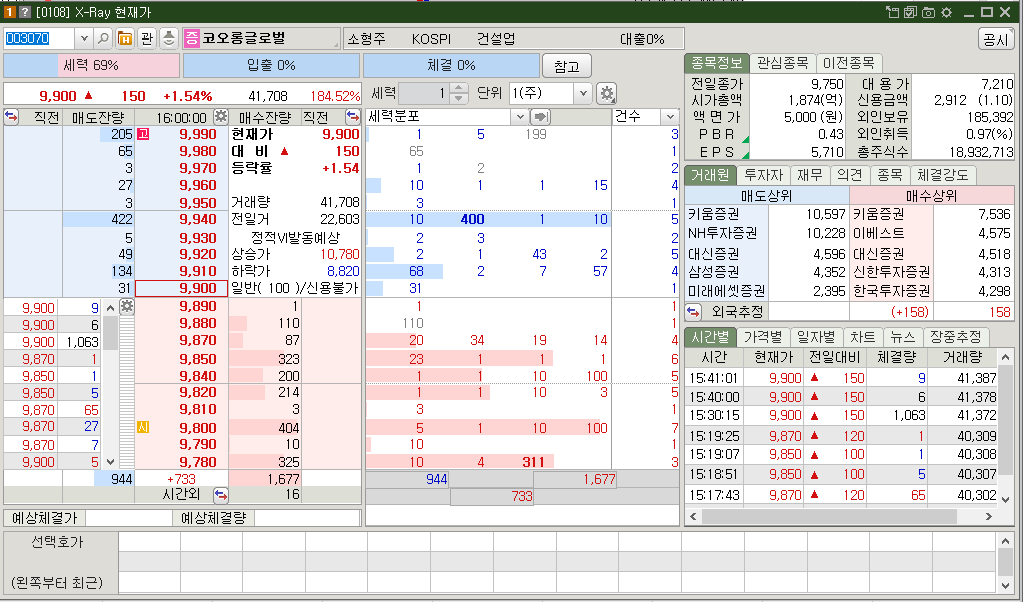Click the tick list scroll down arrow
This screenshot has height=602, width=1023.
110,461
